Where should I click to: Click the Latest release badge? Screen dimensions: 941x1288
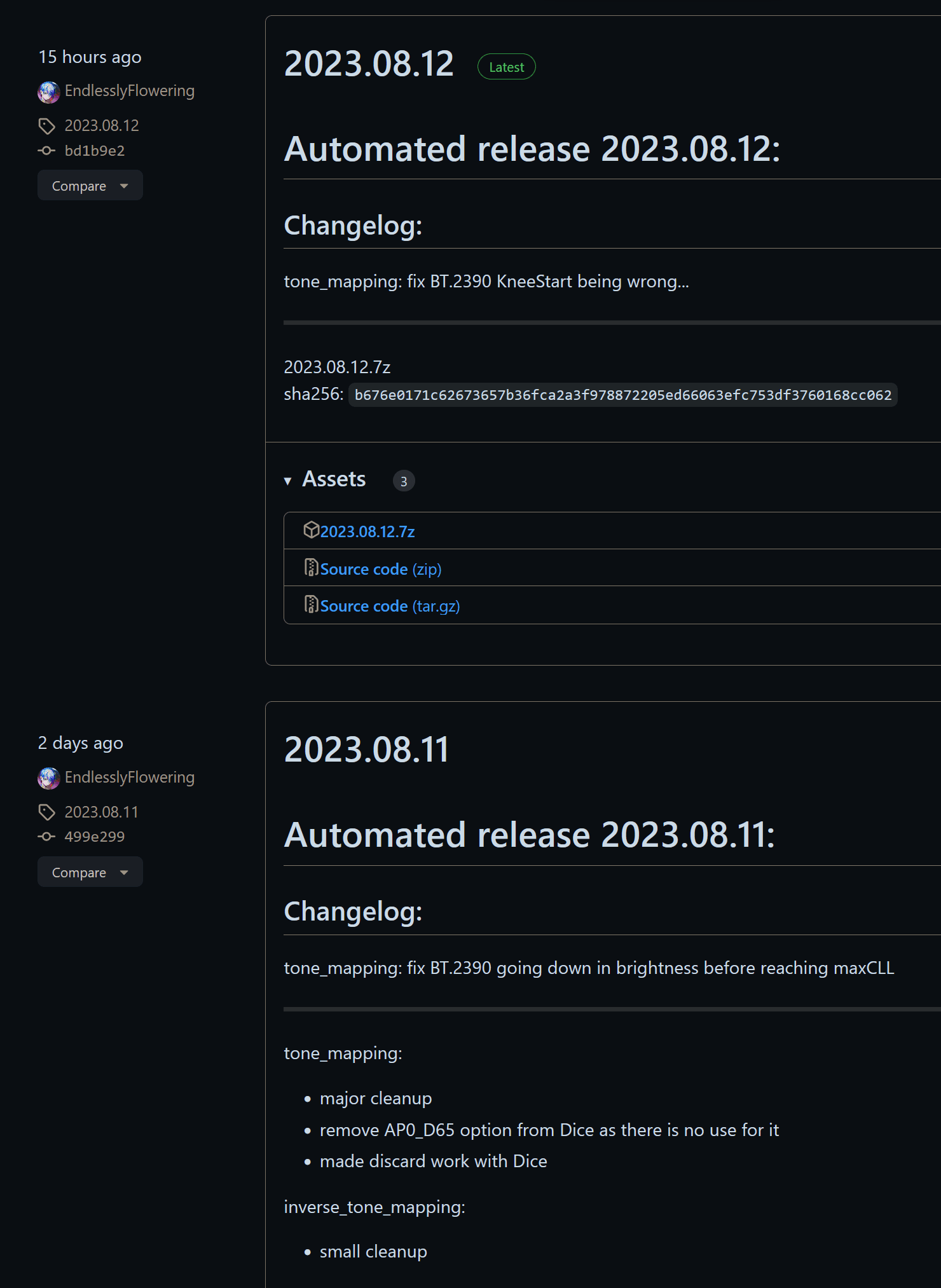pos(506,67)
